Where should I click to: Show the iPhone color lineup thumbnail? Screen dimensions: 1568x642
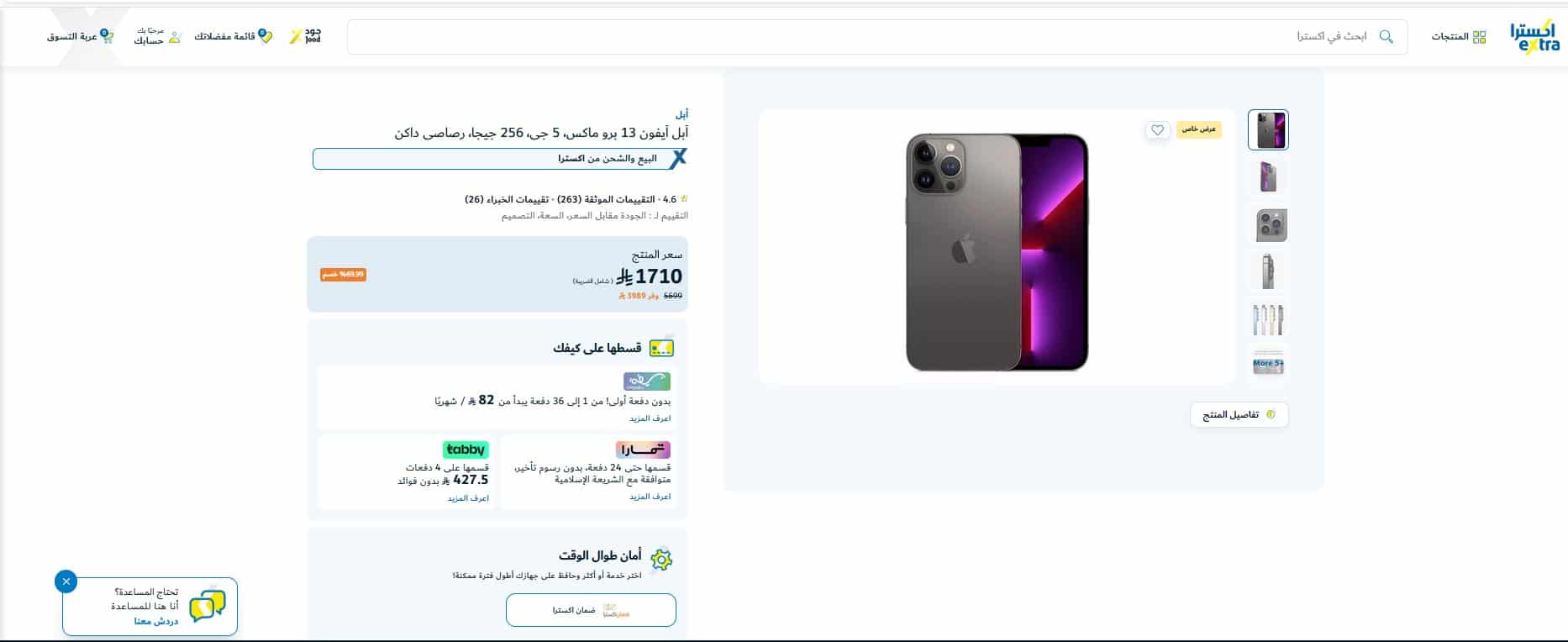1268,319
